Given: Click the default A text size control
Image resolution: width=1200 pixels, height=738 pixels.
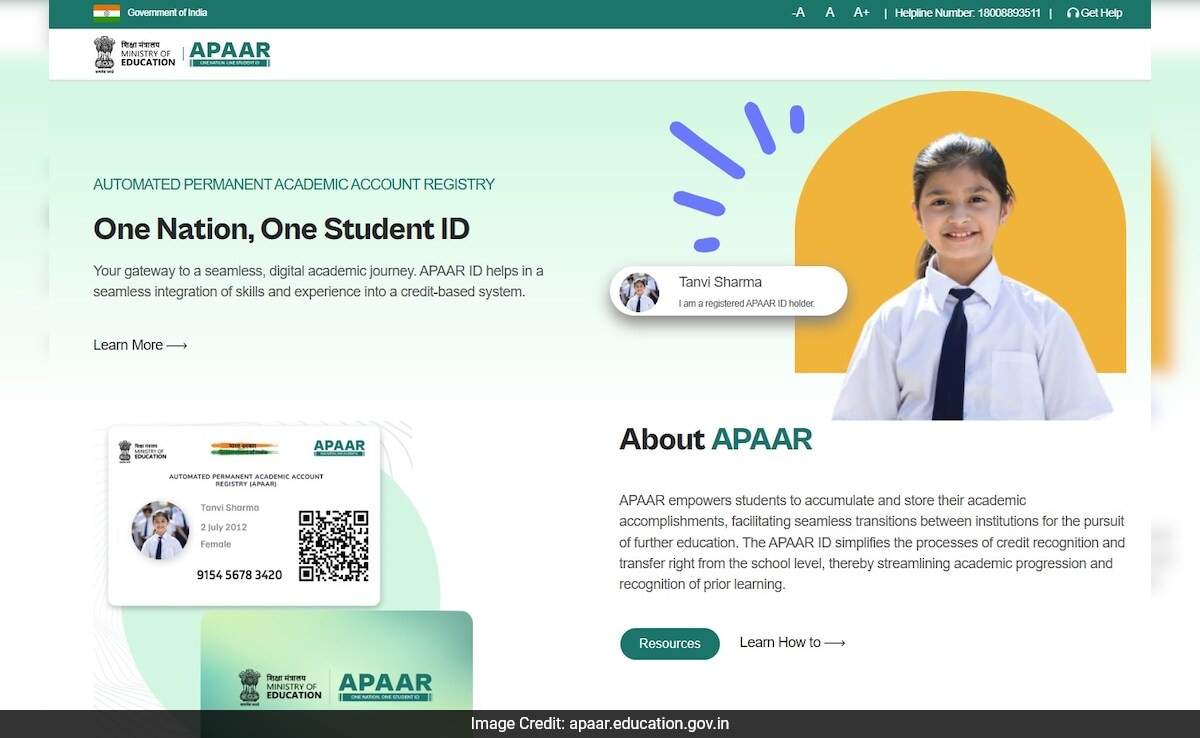Looking at the screenshot, I should 829,13.
